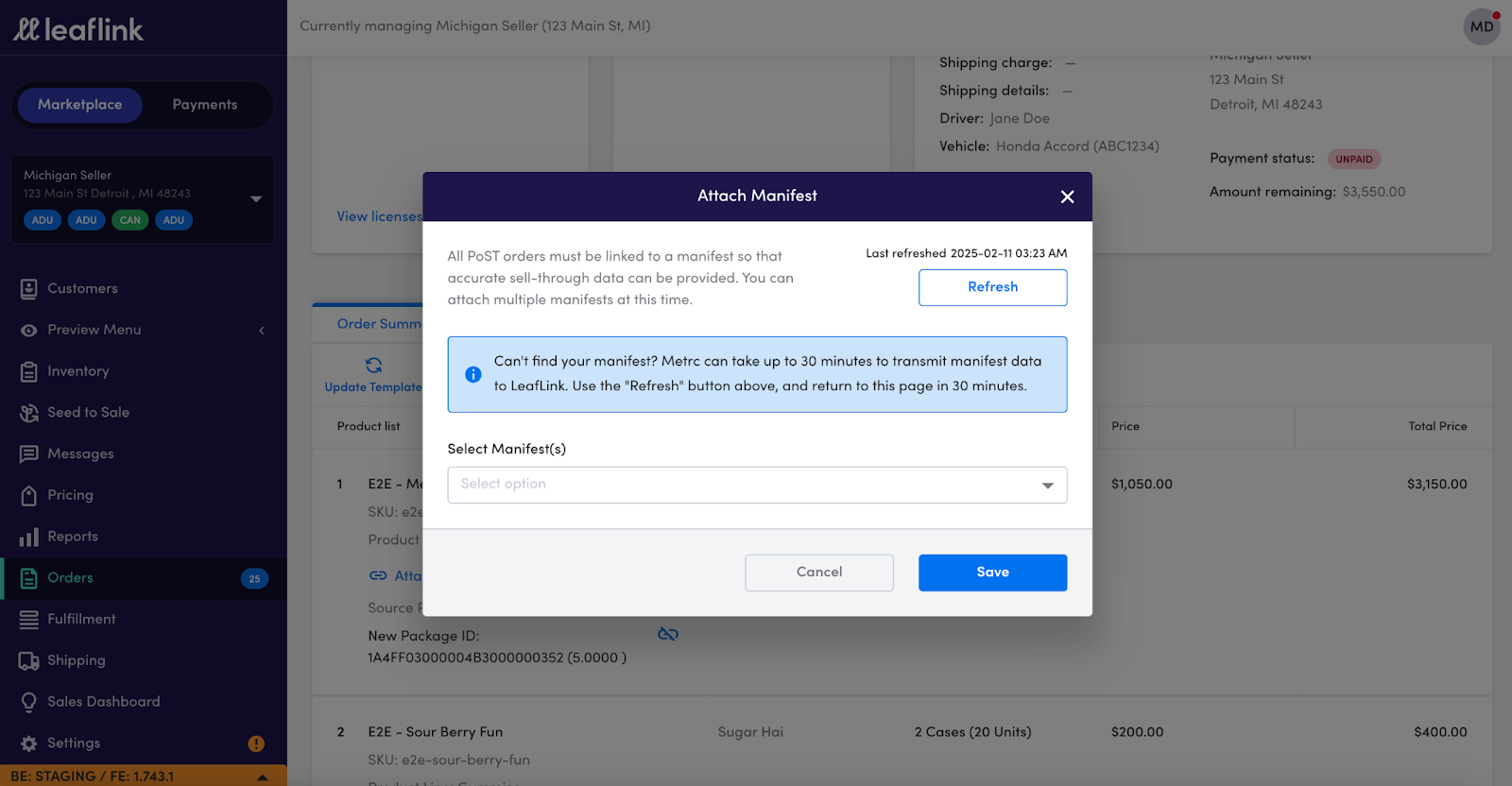Open Messages in the sidebar
Screen dimensions: 1512x786
coord(80,453)
